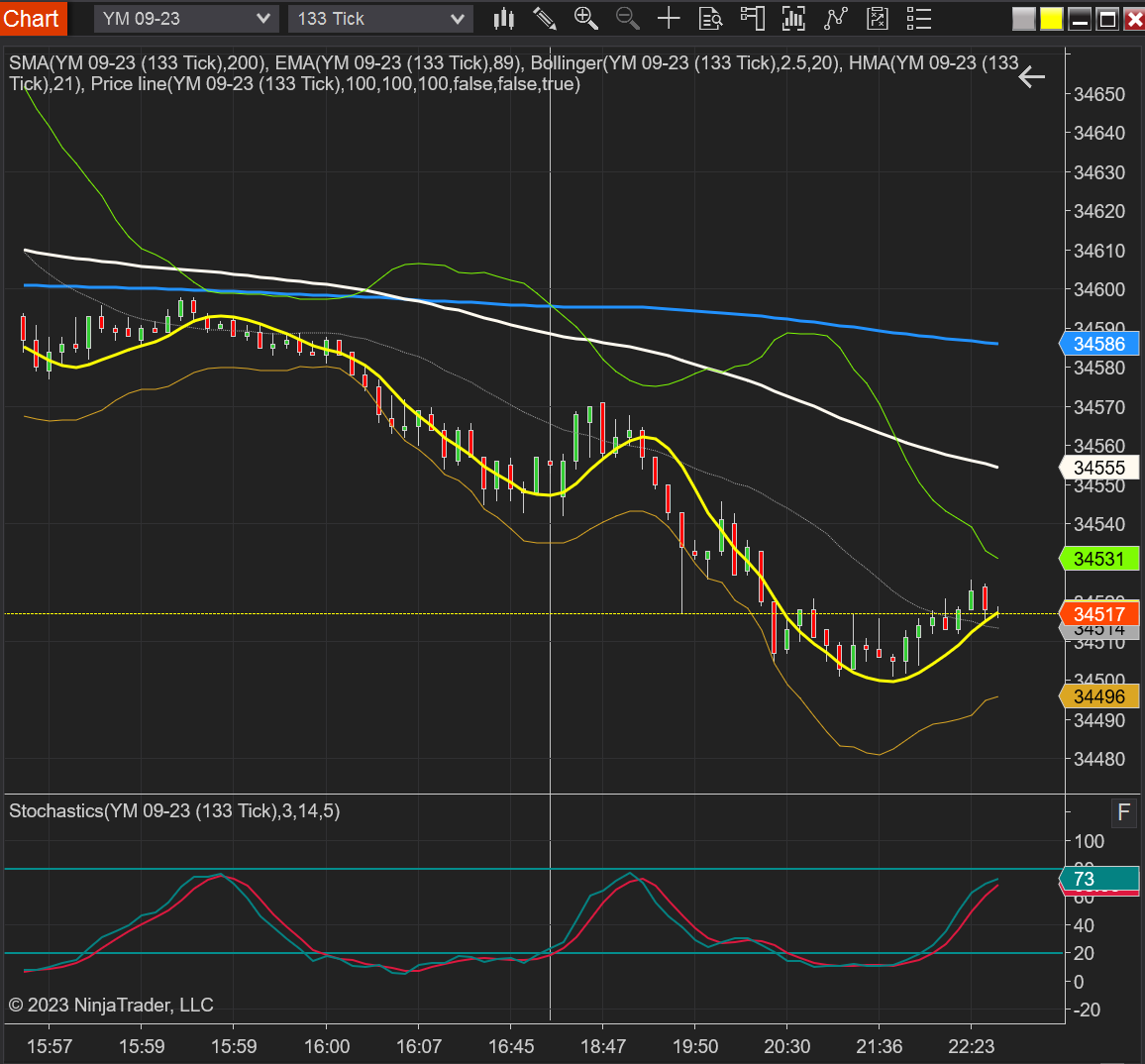Click the 34517 current price marker
The width and height of the screenshot is (1145, 1064).
pos(1099,614)
